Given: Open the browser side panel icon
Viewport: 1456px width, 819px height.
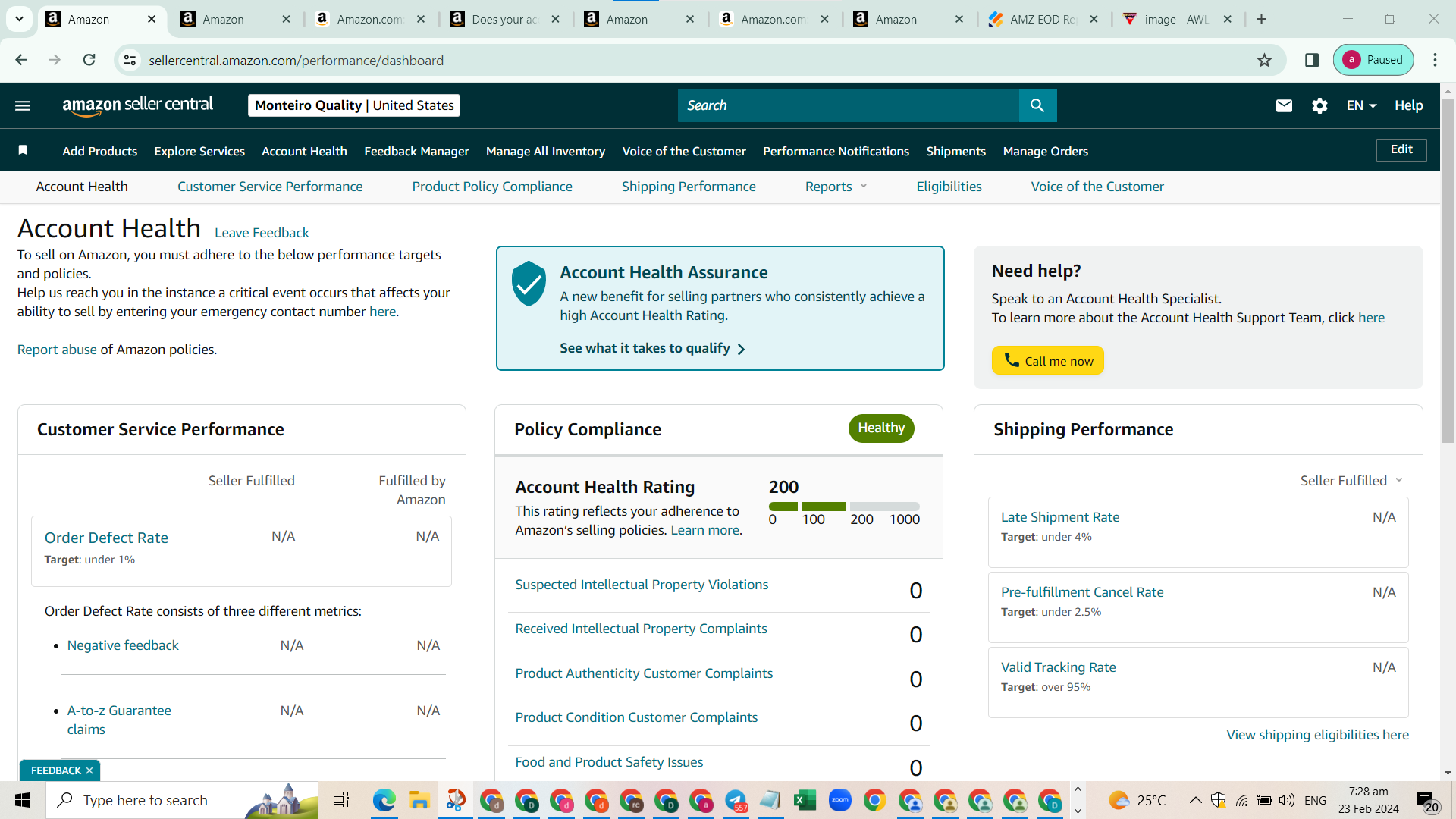Looking at the screenshot, I should pos(1312,60).
